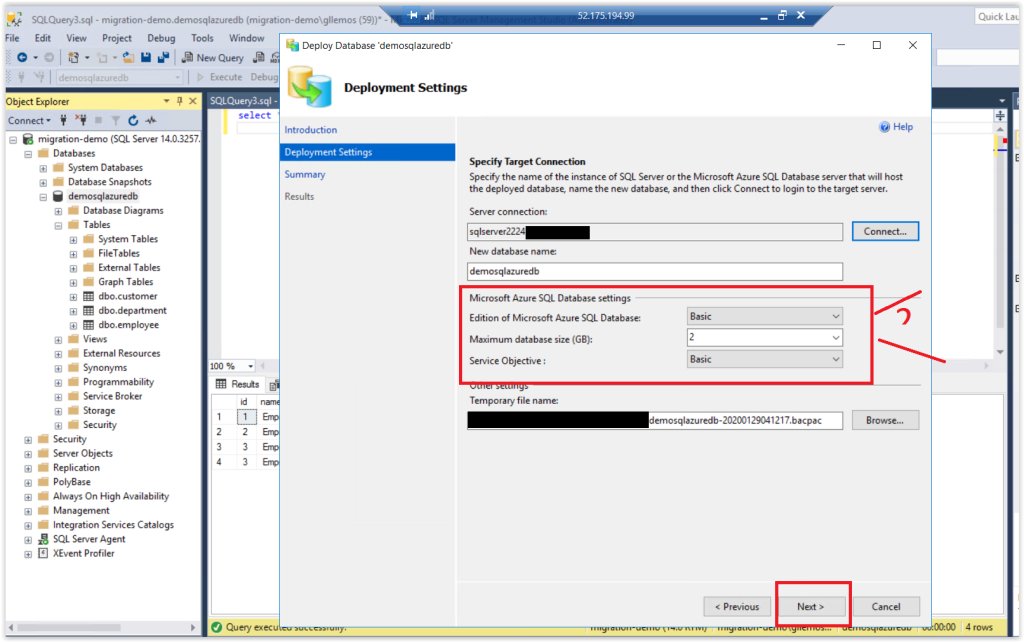
Task: Click the Server connection field
Action: coord(655,232)
